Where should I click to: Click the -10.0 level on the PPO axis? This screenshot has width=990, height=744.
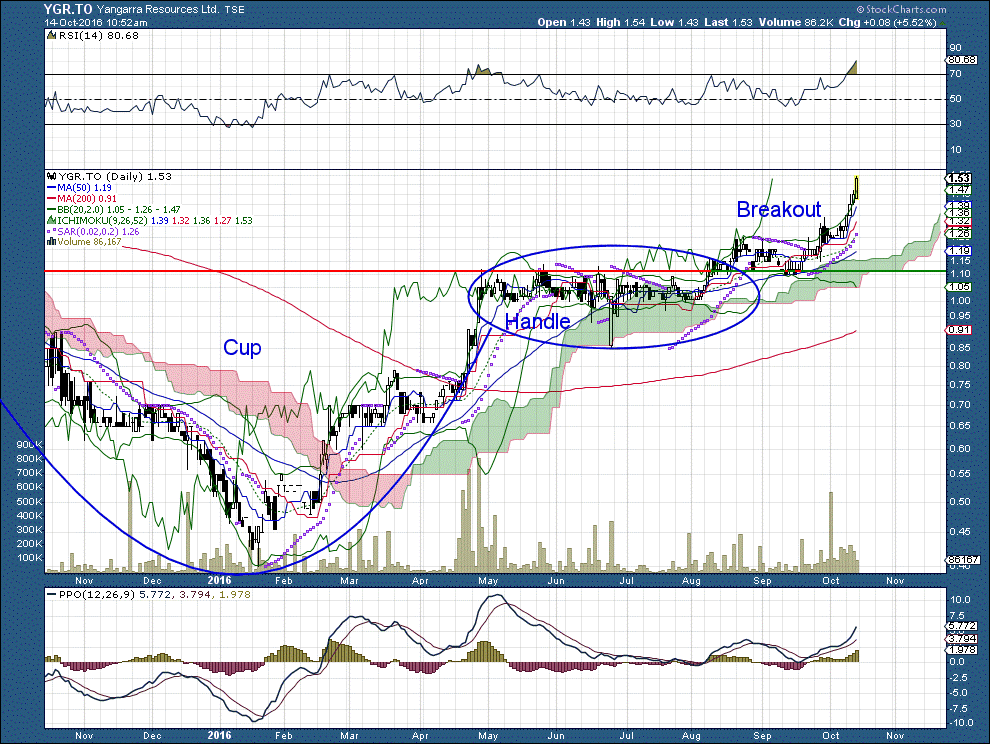click(962, 723)
